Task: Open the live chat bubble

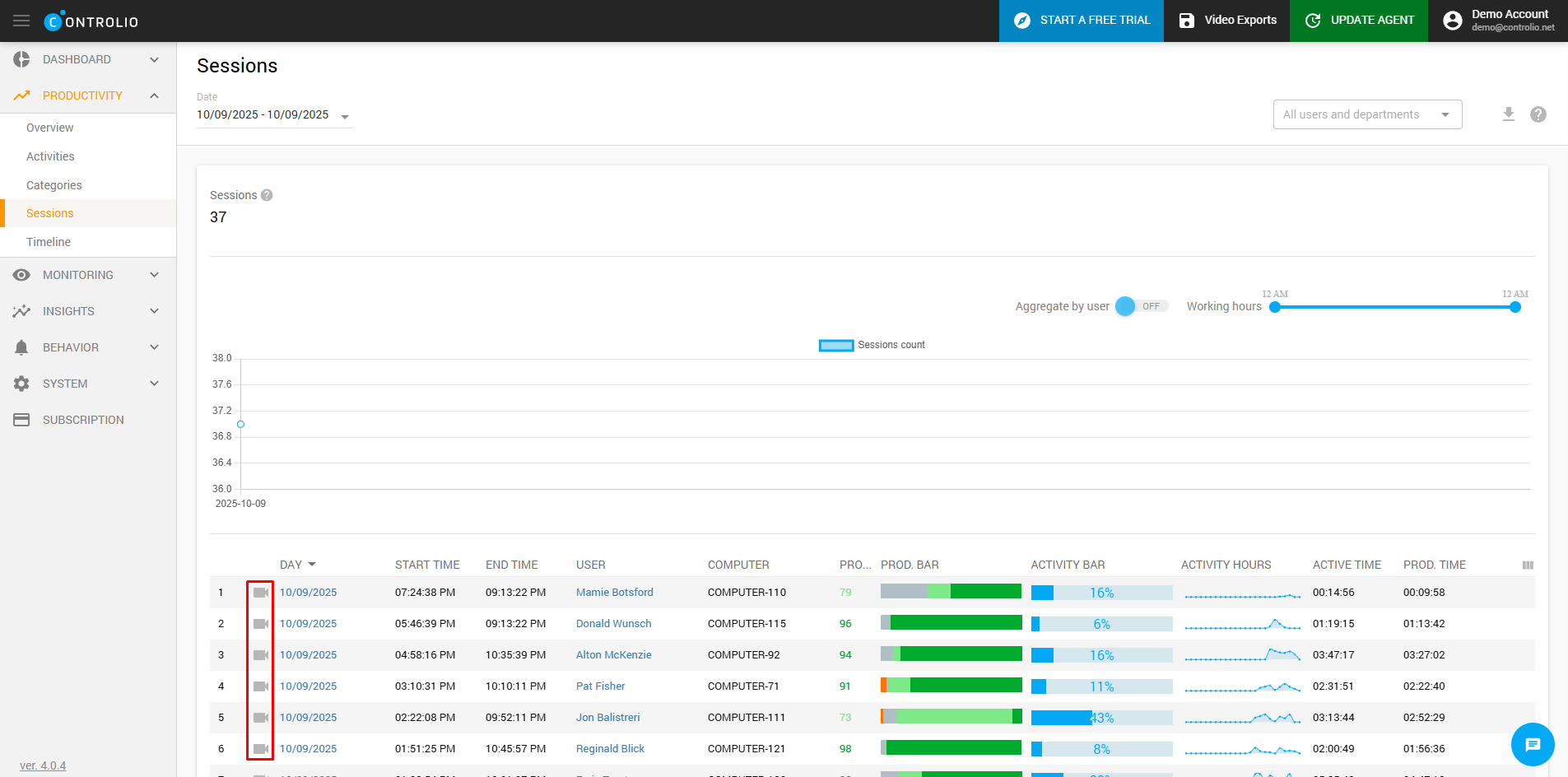Action: coord(1532,744)
